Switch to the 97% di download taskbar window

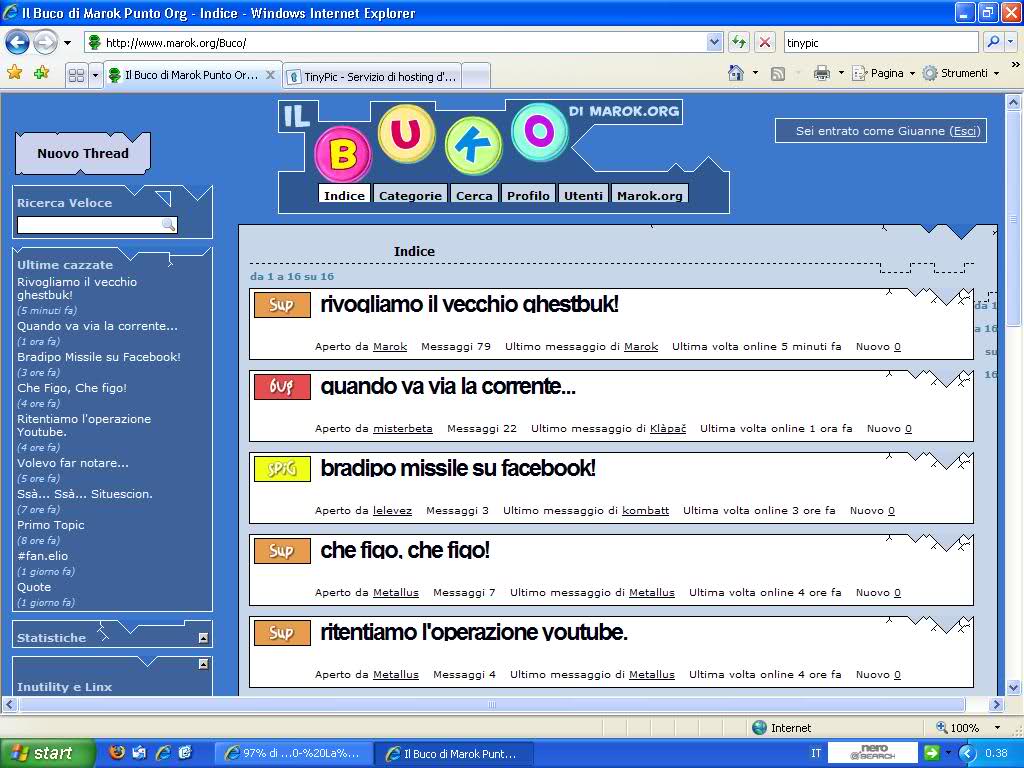point(293,753)
